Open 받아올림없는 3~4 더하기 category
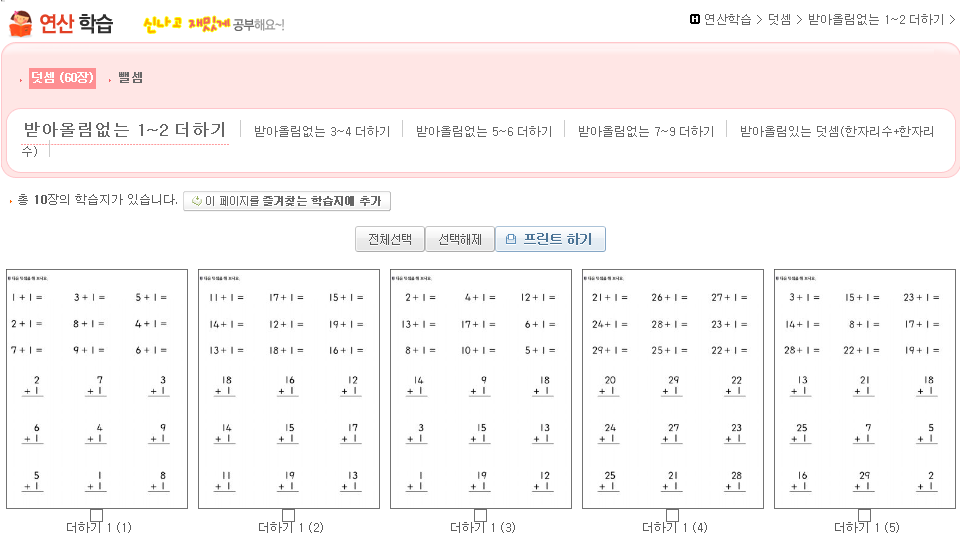 click(322, 131)
